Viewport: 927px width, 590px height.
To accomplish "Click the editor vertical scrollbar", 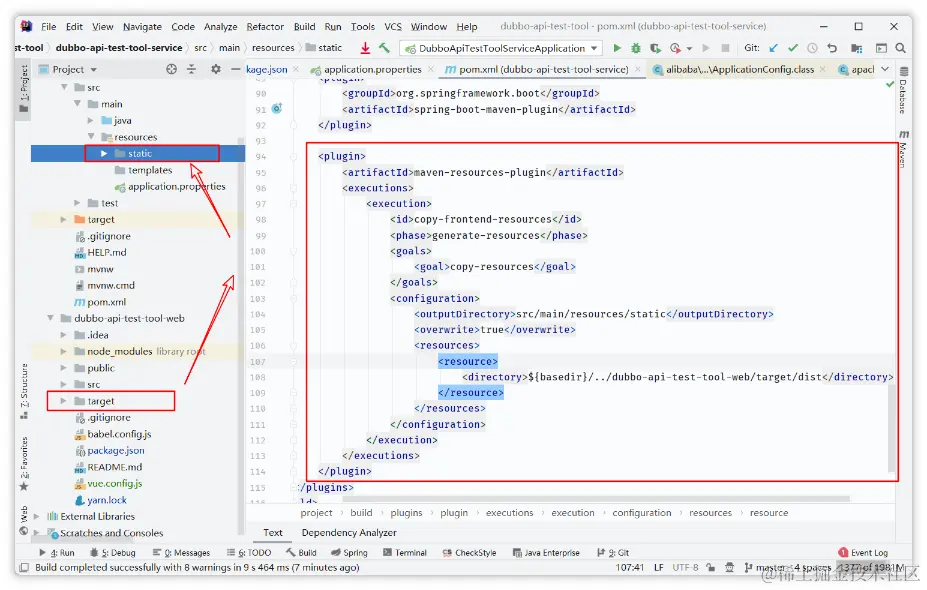I will point(892,429).
